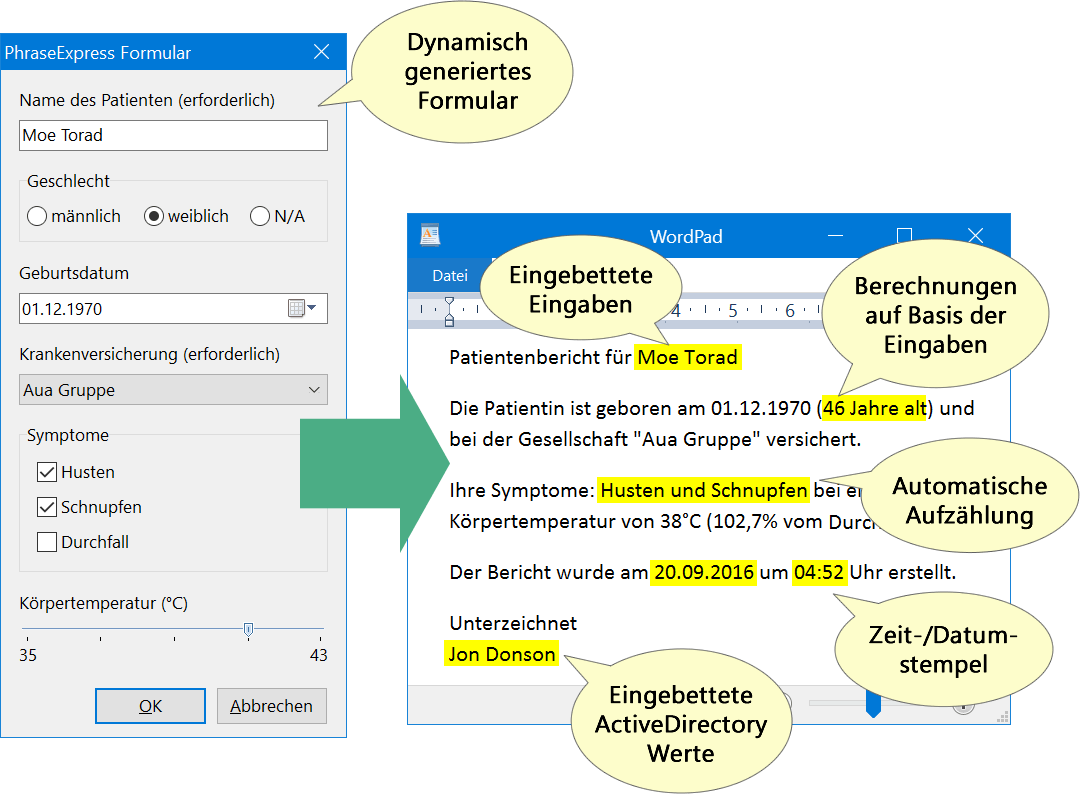Click the Abbrechen button
The image size is (1080, 794).
(x=271, y=706)
